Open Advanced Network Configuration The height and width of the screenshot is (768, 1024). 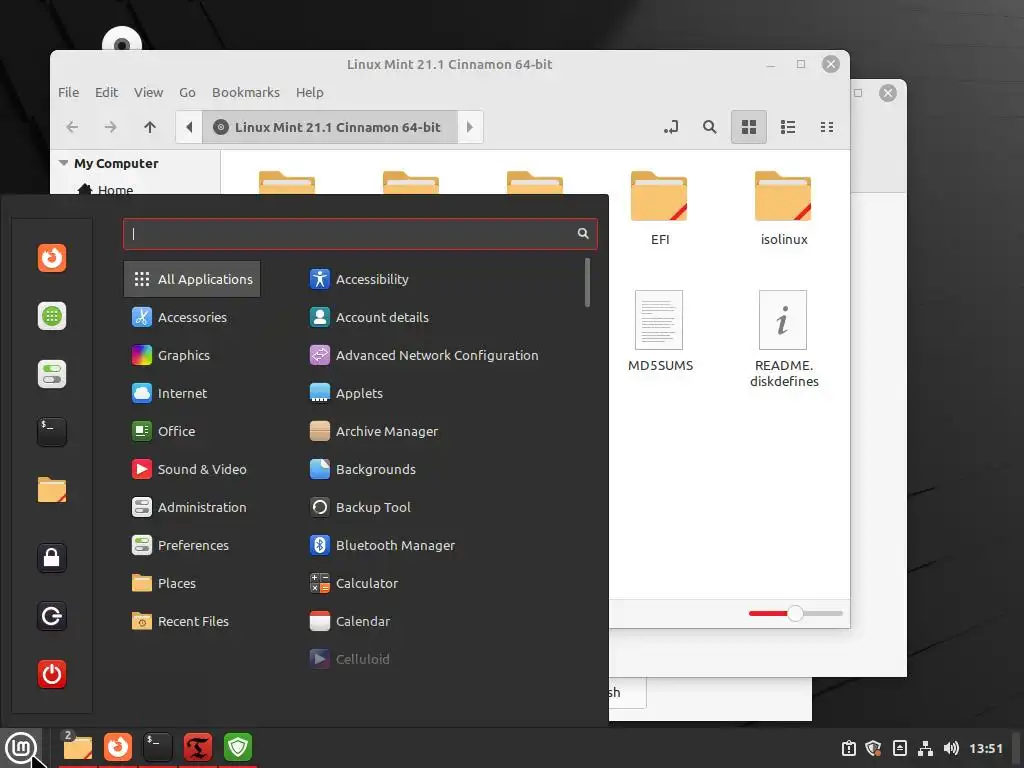point(424,355)
